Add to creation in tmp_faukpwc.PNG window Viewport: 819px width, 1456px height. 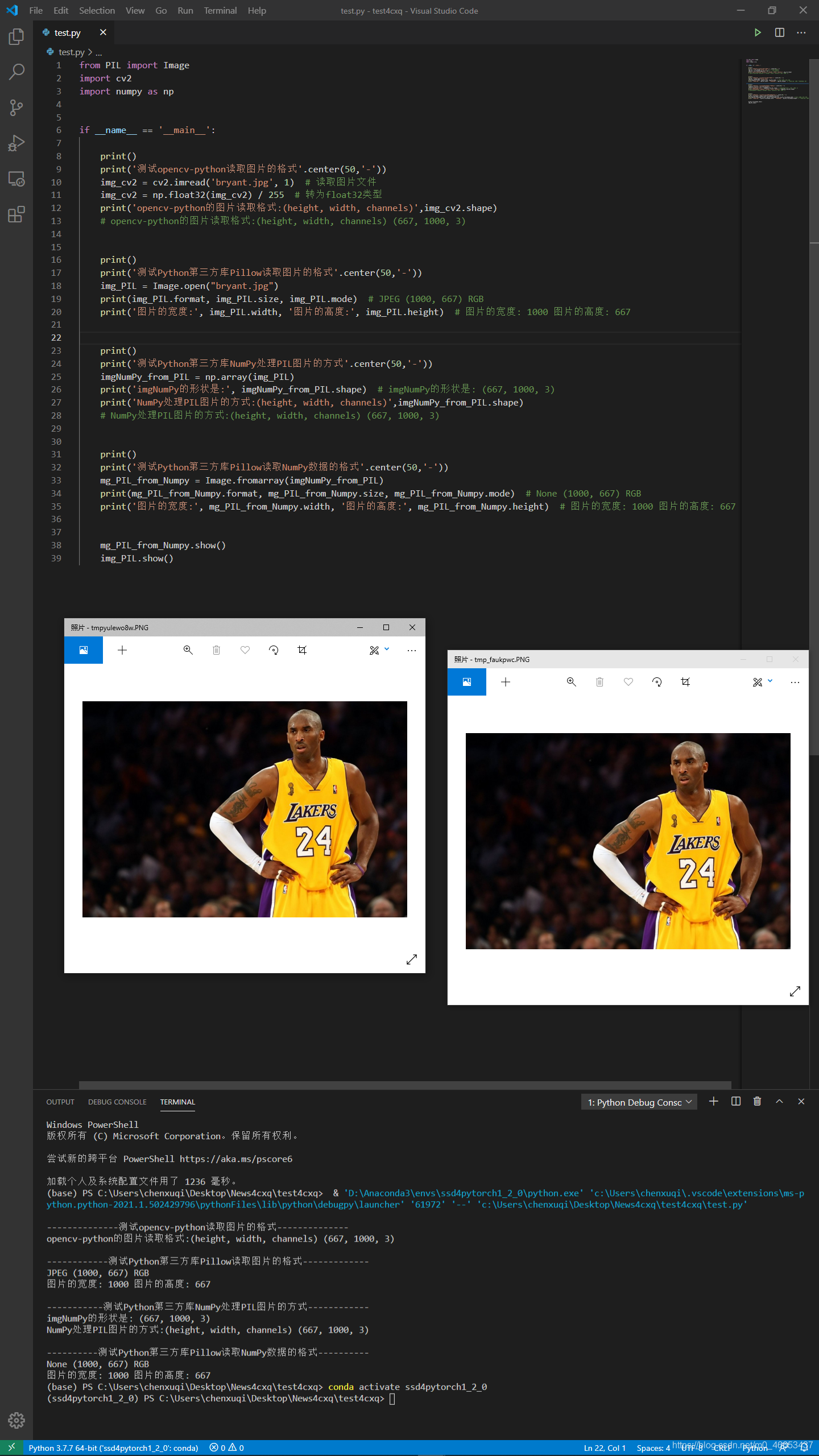click(x=506, y=682)
